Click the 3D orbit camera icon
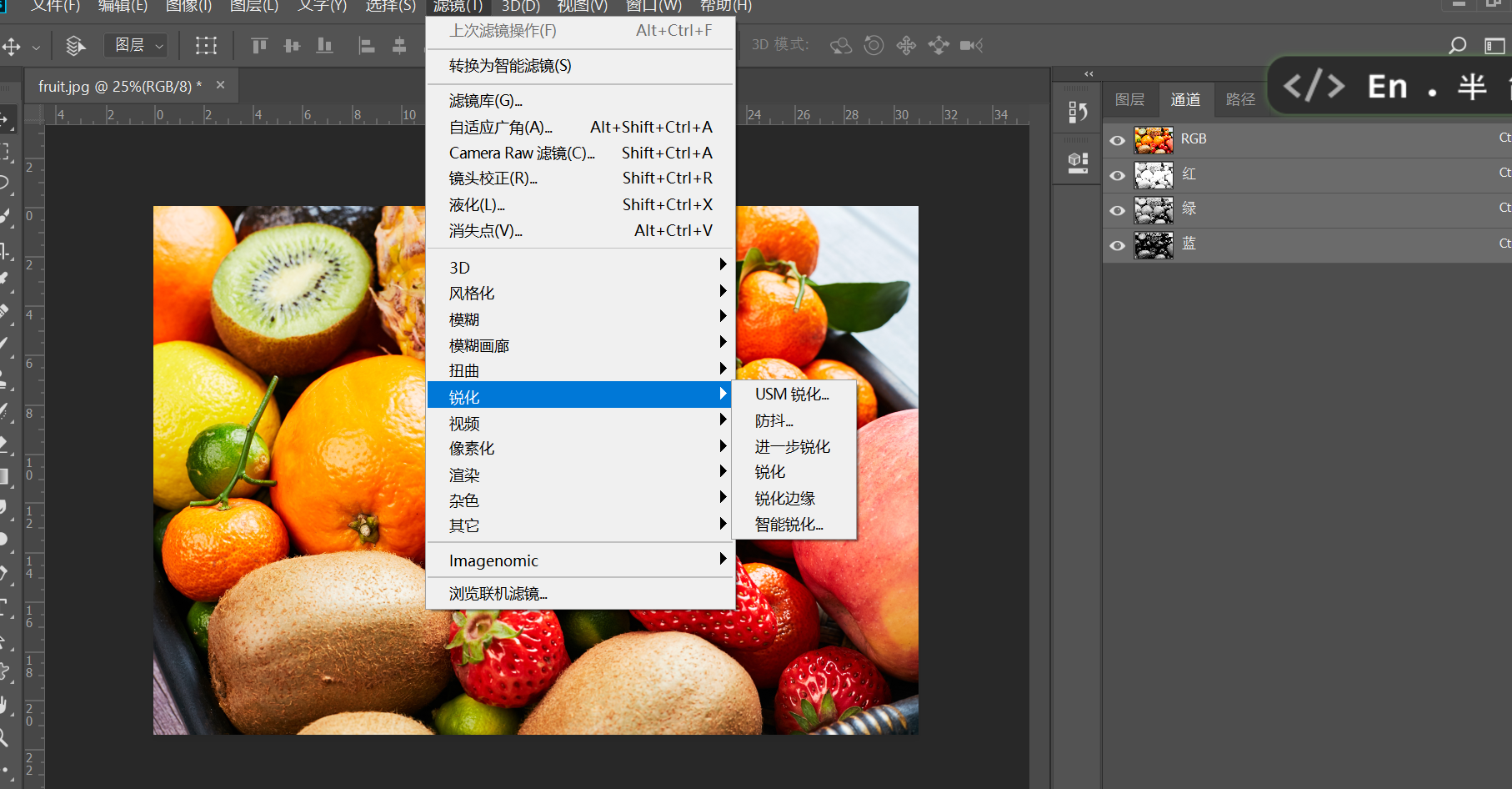Image resolution: width=1512 pixels, height=789 pixels. (841, 45)
